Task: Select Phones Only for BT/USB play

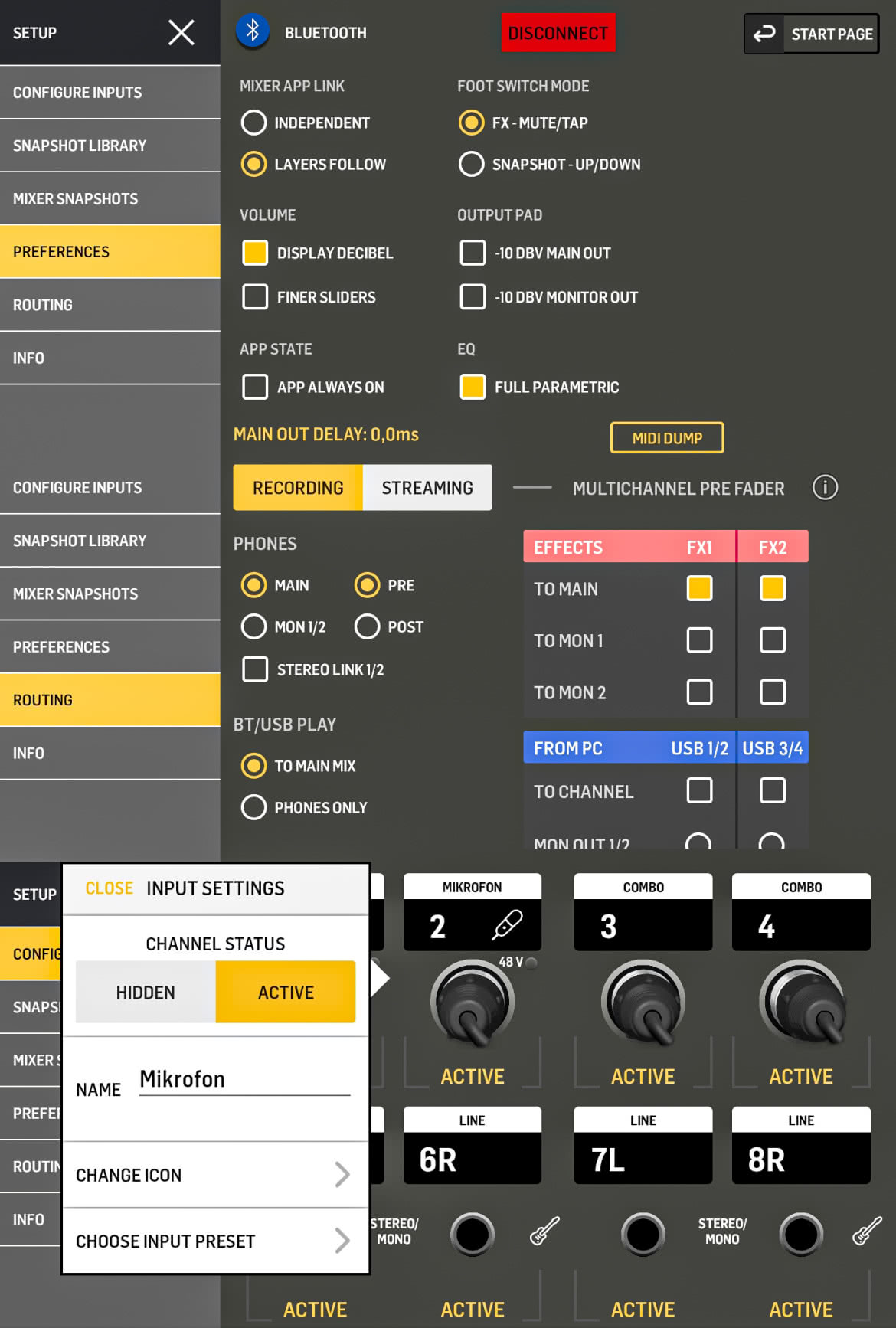Action: coord(253,807)
